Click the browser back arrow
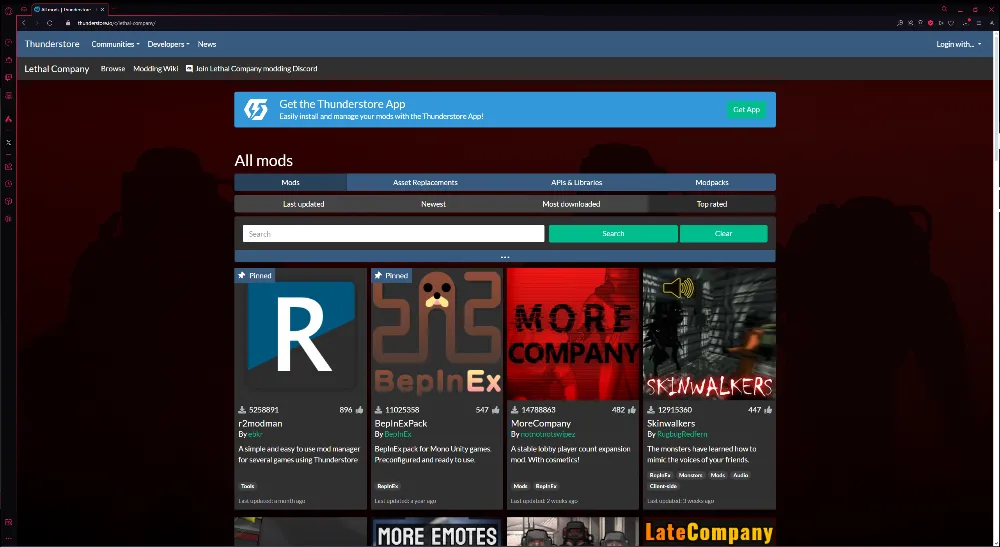Viewport: 1000px width, 547px height. [x=24, y=23]
